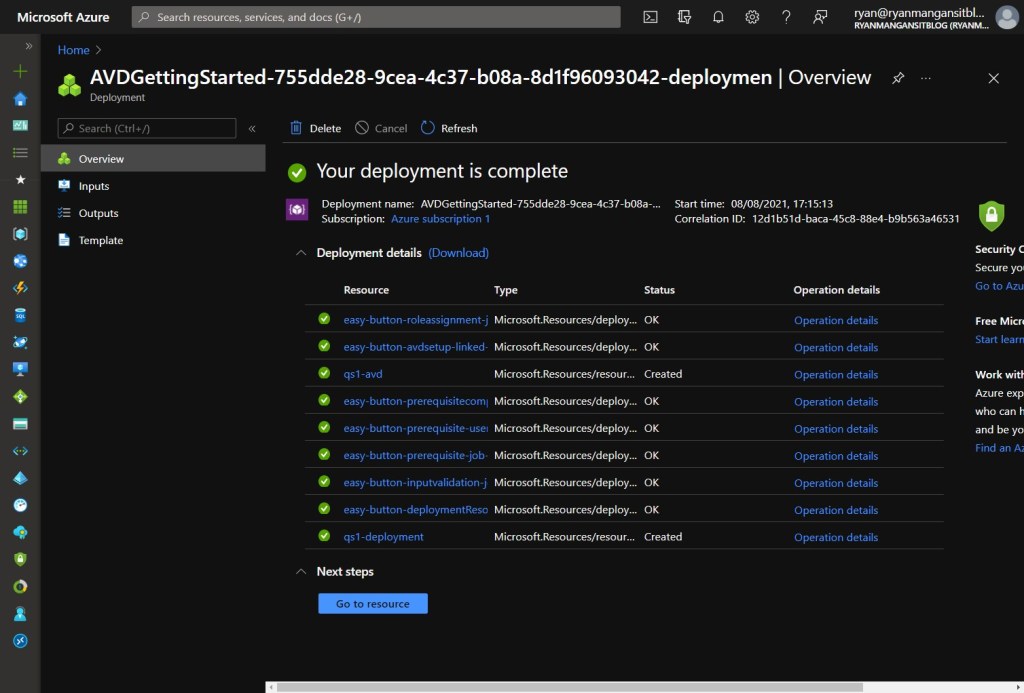Open Operation details for easy-button-roleassignment row
The image size is (1024, 693).
coord(836,320)
